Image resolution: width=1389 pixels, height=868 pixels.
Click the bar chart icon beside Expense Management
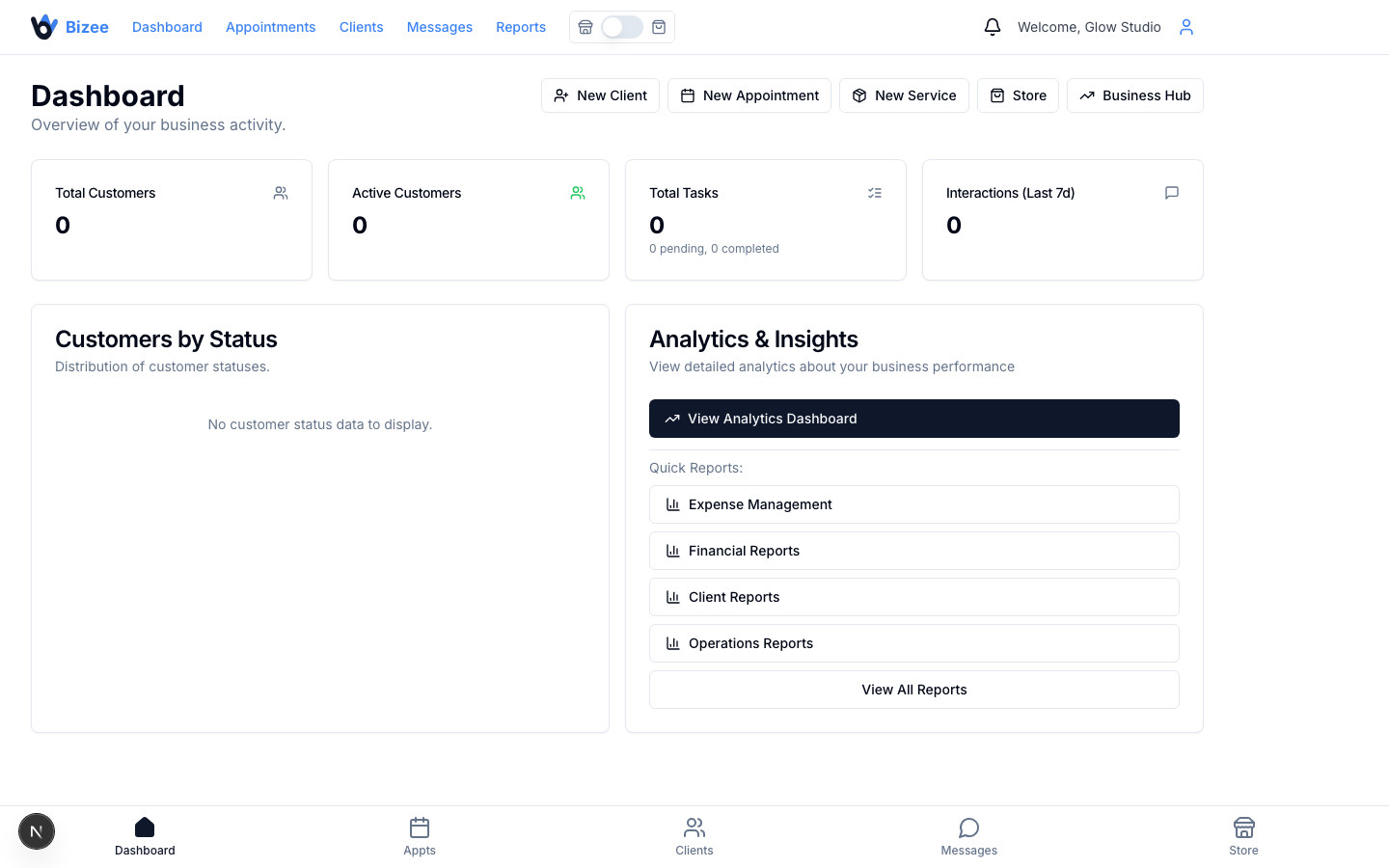pos(673,504)
